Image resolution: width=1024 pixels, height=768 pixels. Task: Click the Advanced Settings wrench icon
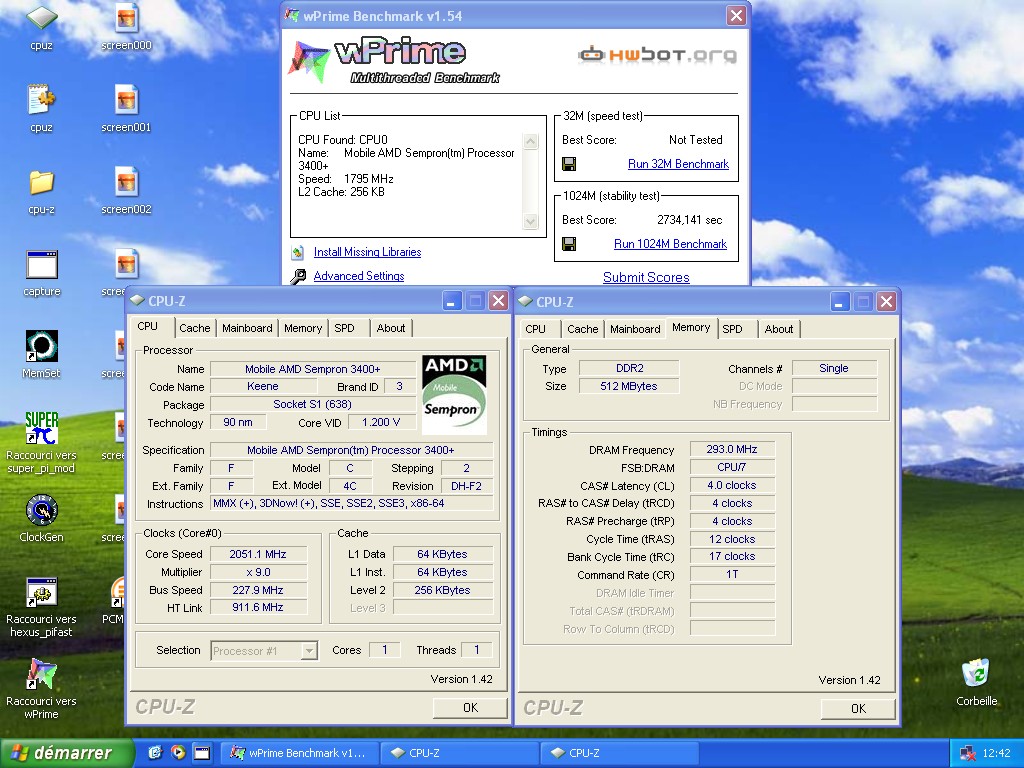[x=298, y=276]
